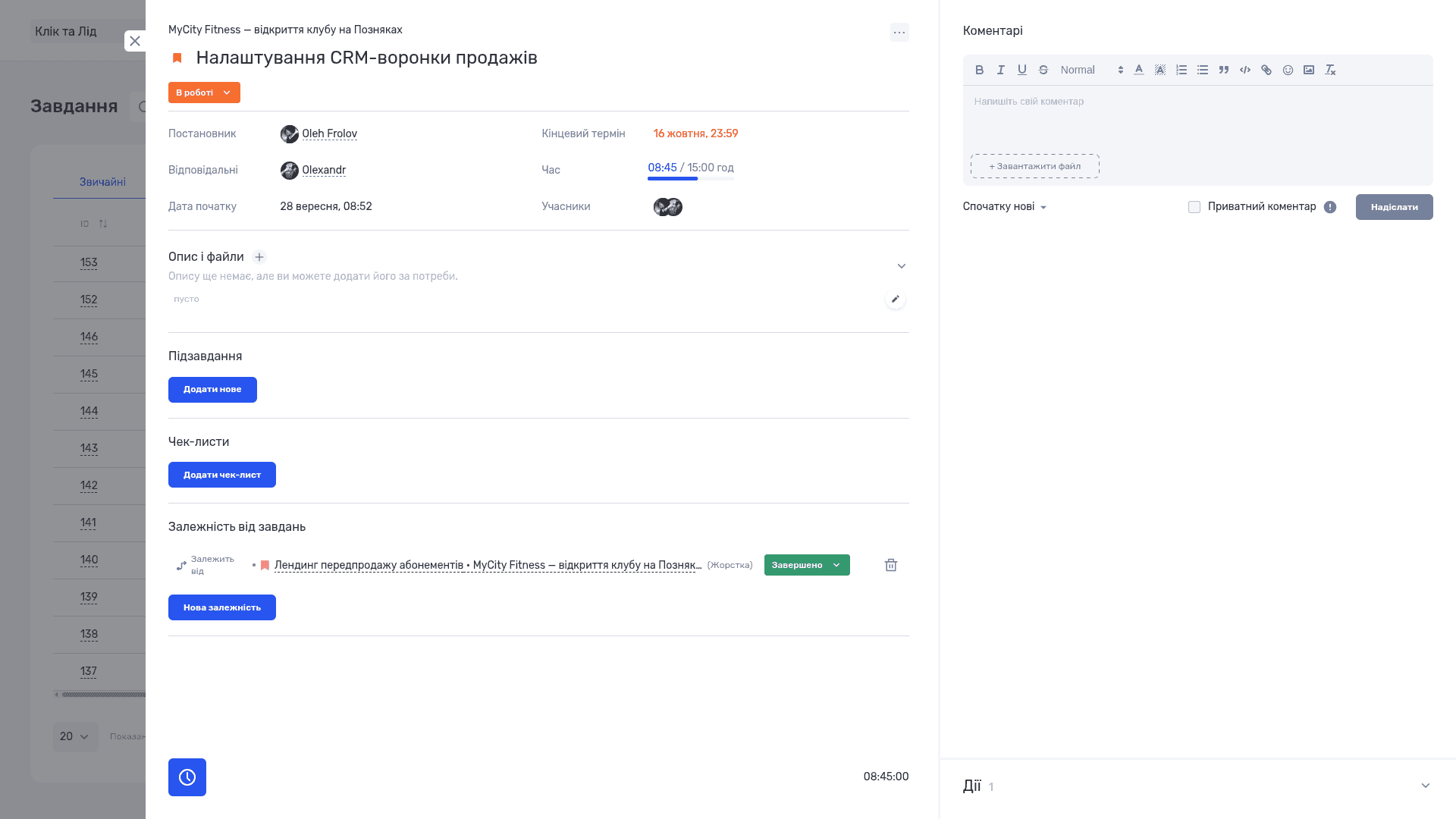Insert an image into comment
Screen dimensions: 1456x819
(x=1308, y=70)
